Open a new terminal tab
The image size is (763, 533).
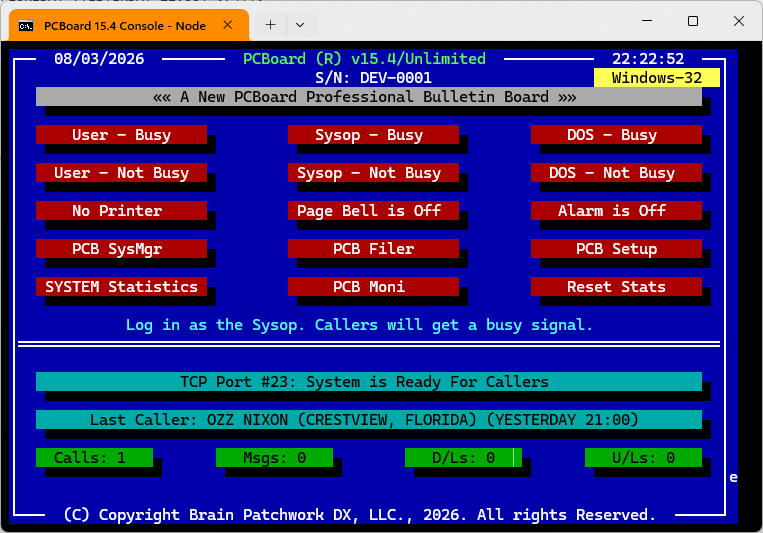pos(271,25)
